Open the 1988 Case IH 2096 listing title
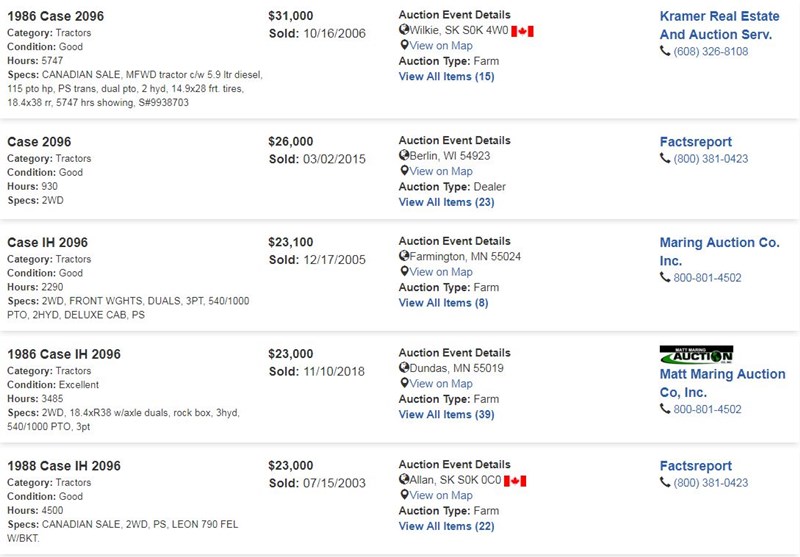Viewport: 800px width, 557px height. click(x=64, y=466)
